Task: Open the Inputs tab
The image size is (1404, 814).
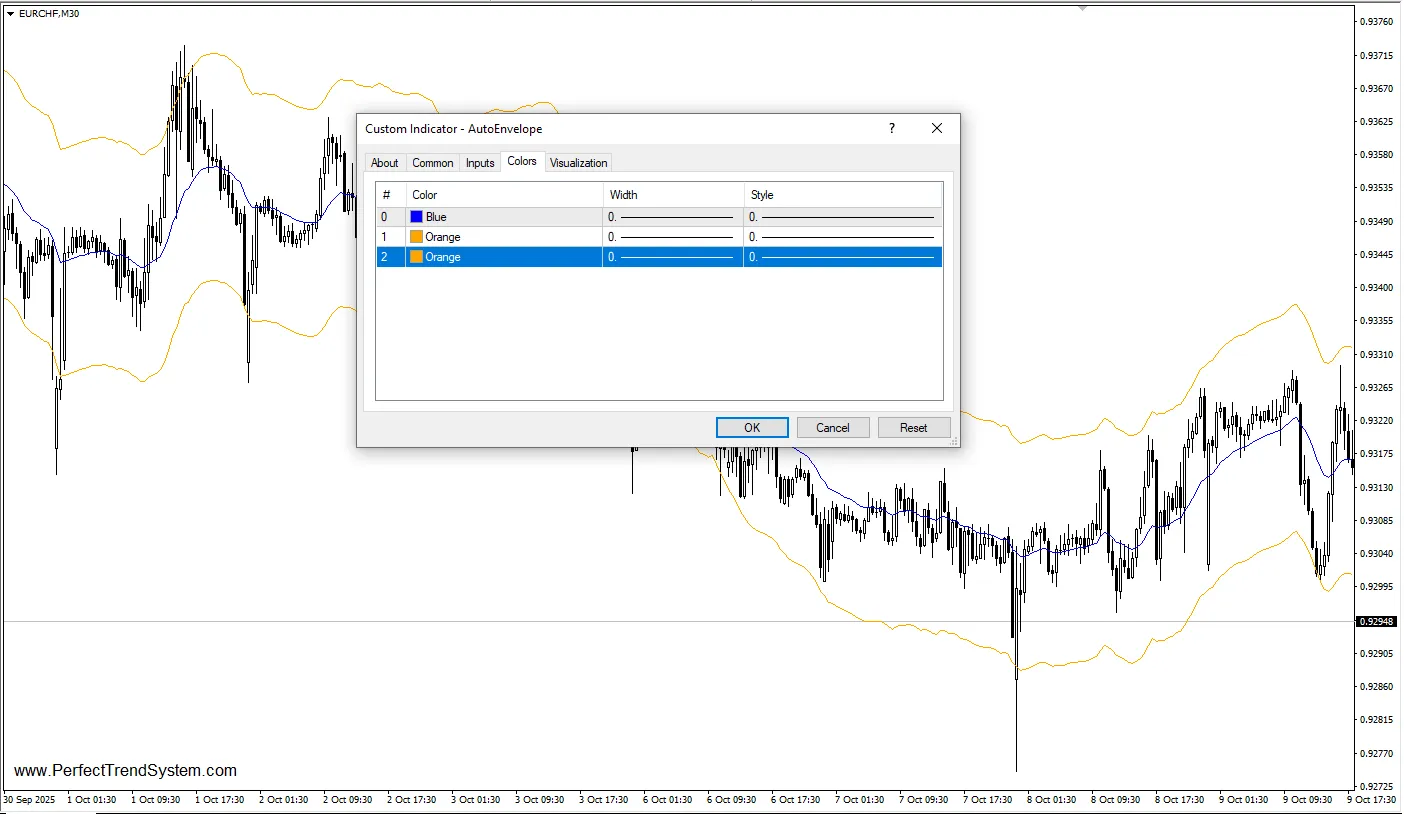Action: point(480,163)
